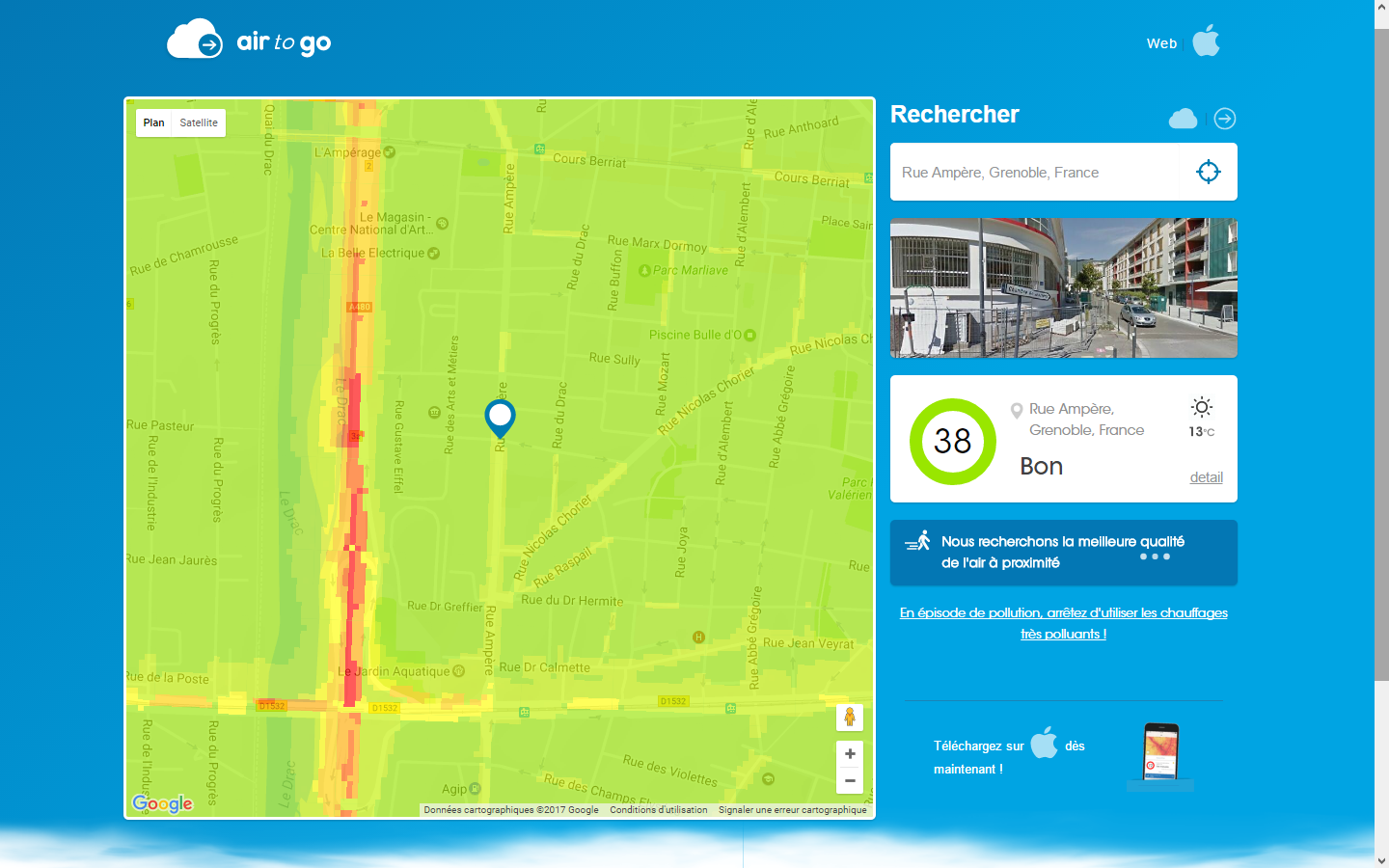Open the Web link in header
The width and height of the screenshot is (1389, 868).
click(x=1161, y=43)
